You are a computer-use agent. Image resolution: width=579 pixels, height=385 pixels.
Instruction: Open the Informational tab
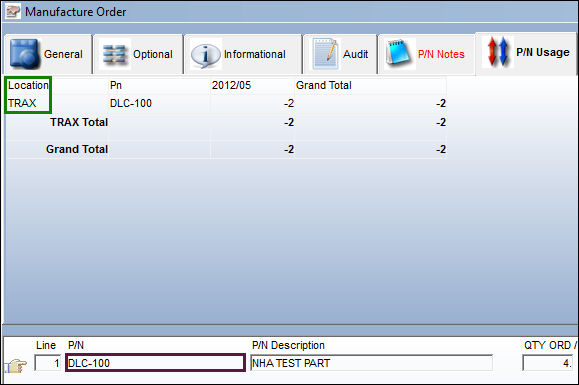pos(243,54)
